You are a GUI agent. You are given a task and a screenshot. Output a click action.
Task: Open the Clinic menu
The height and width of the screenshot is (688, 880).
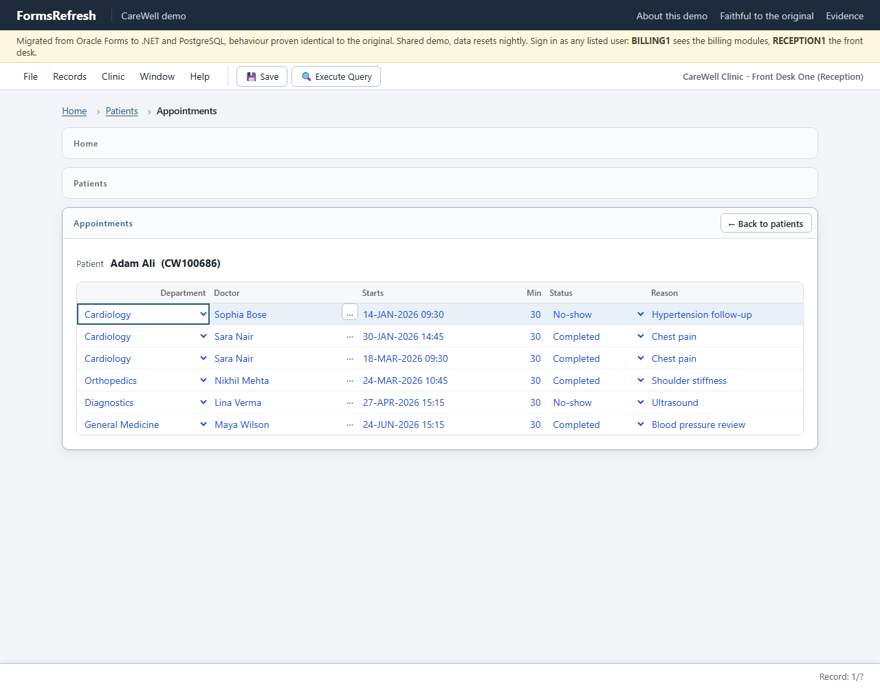pos(113,76)
